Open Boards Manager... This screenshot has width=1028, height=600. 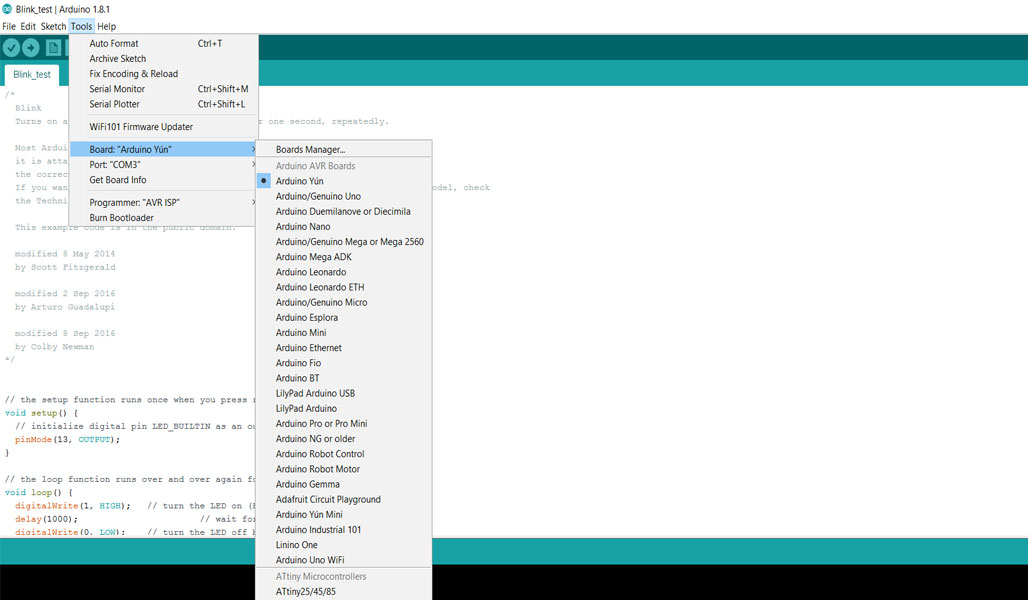tap(344, 150)
